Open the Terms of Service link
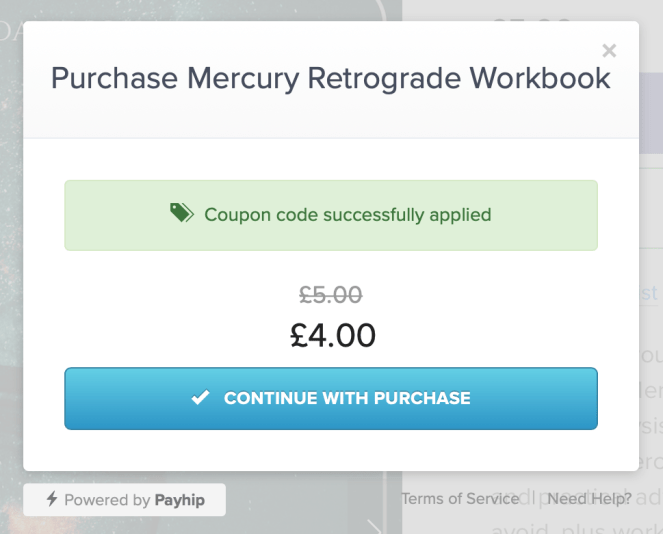 pos(459,498)
